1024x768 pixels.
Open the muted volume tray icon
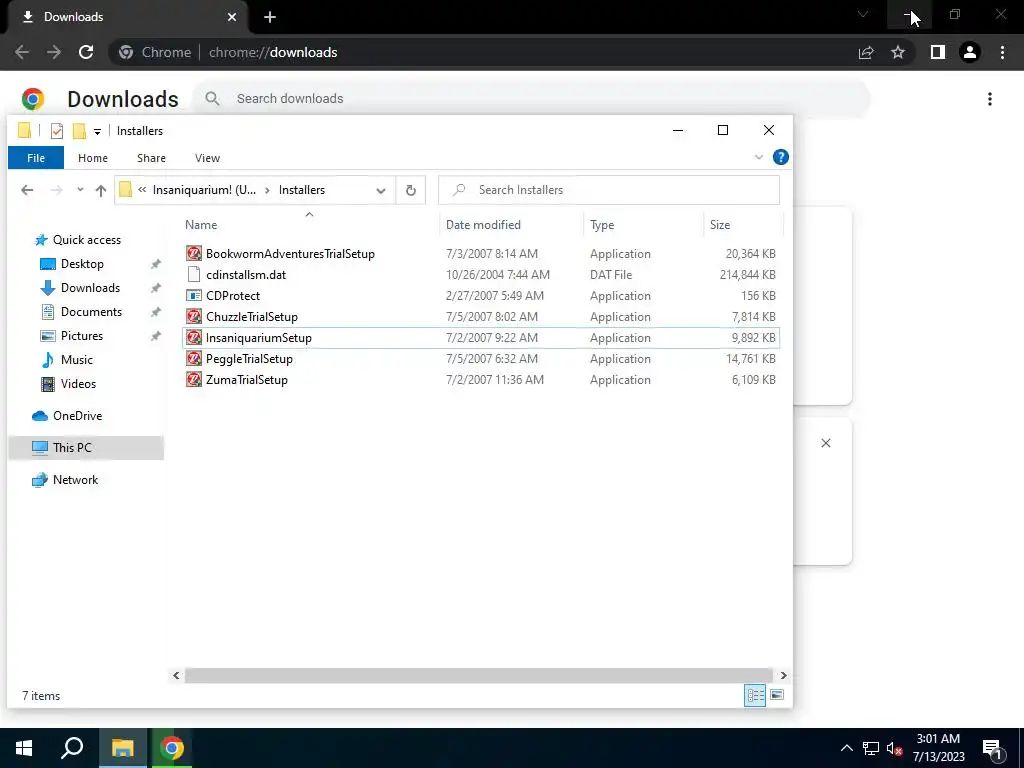894,748
